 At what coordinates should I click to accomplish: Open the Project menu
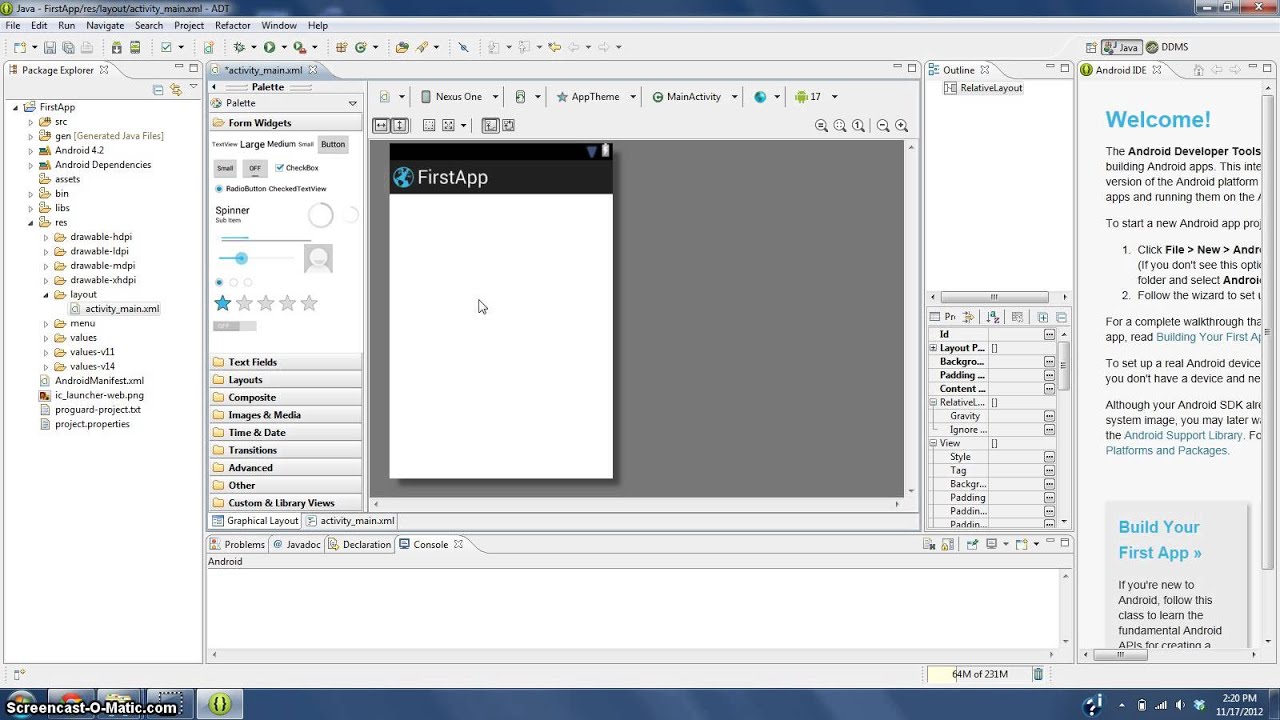pos(189,25)
